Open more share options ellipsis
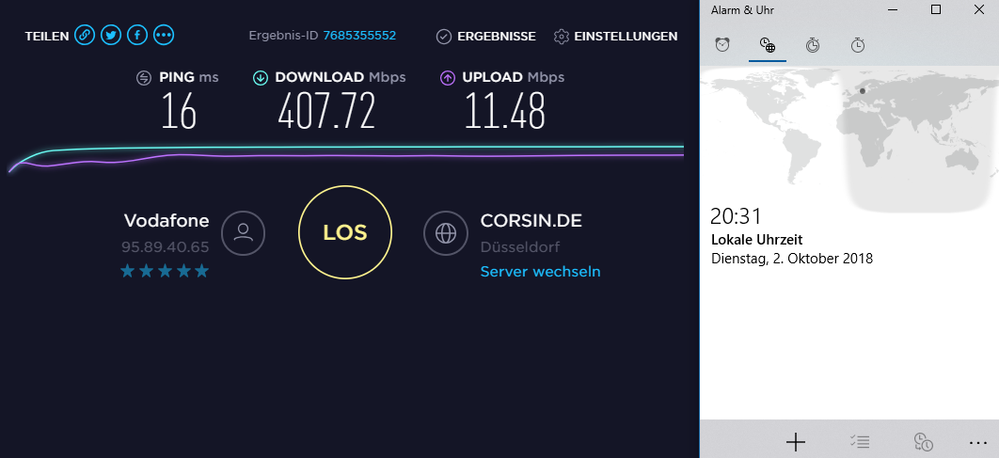This screenshot has width=999, height=458. pos(163,36)
